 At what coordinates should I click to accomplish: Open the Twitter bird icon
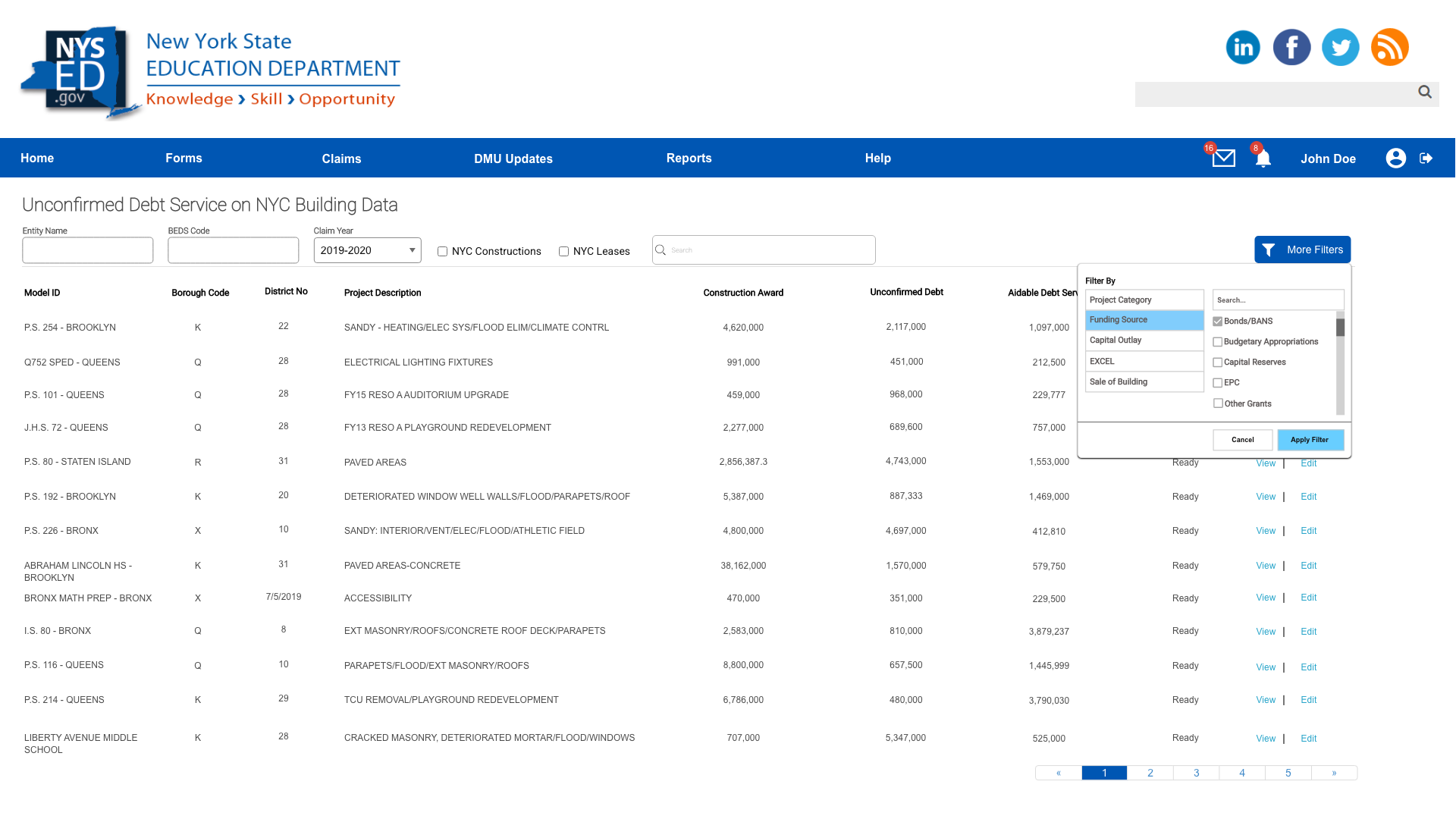pyautogui.click(x=1340, y=47)
